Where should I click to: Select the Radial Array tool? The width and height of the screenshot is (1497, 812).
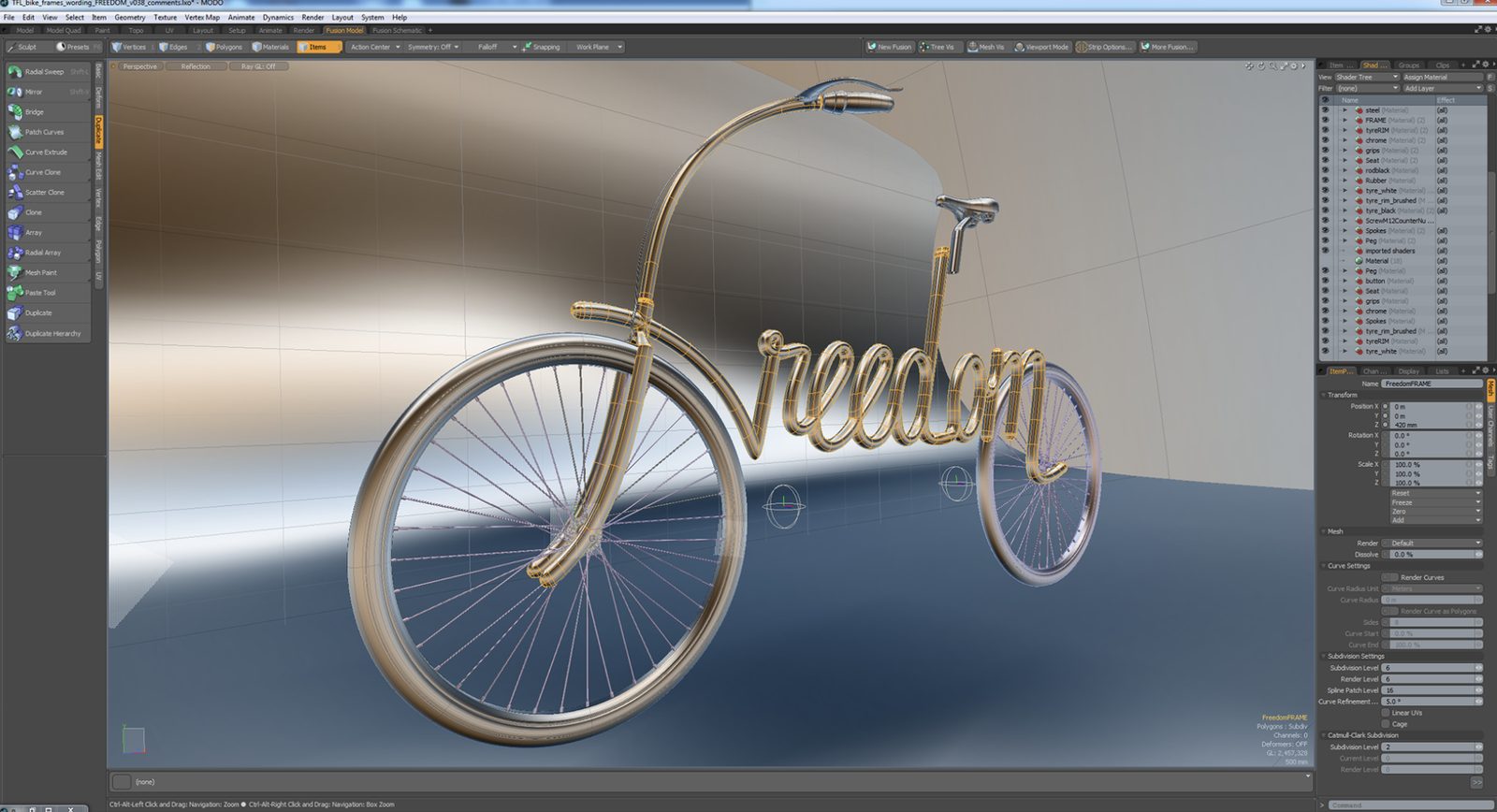point(49,253)
